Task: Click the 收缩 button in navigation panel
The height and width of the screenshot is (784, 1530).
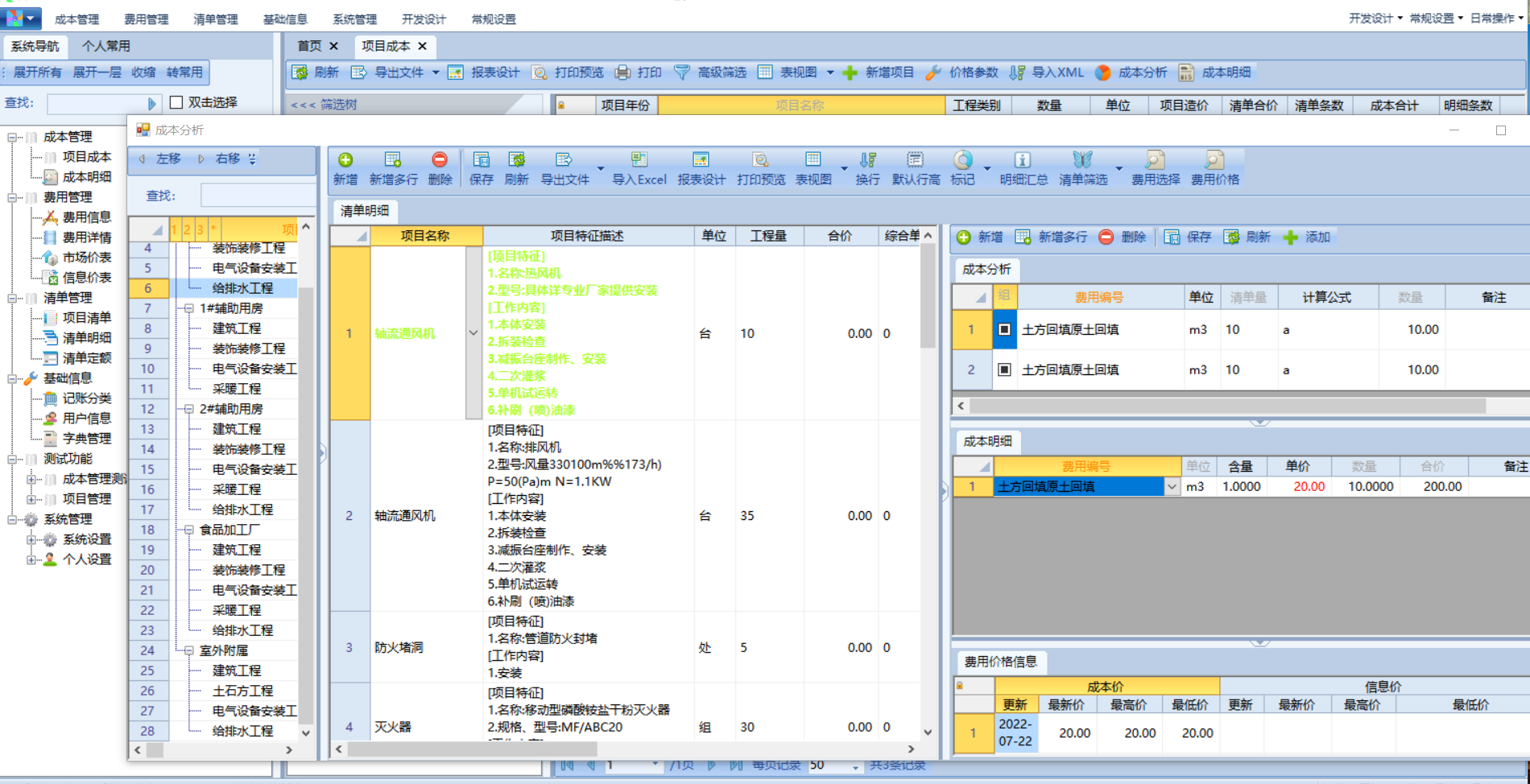Action: (x=143, y=72)
